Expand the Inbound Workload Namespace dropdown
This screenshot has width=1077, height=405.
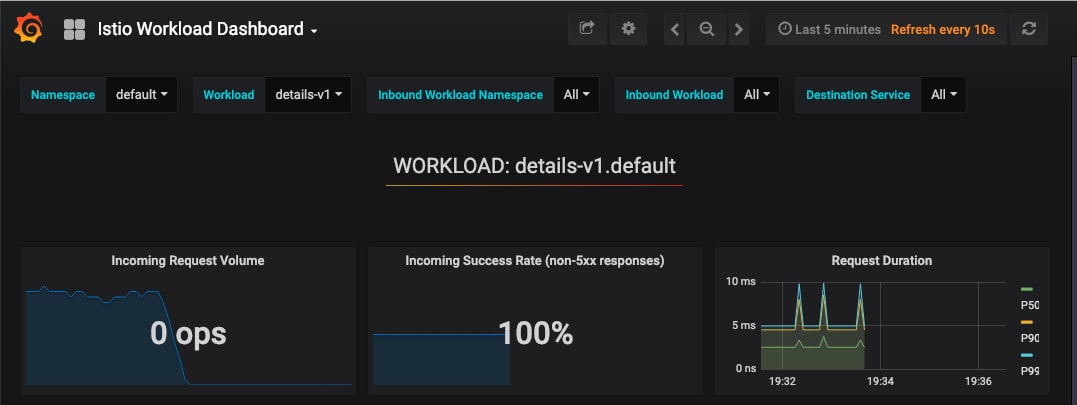[x=576, y=95]
